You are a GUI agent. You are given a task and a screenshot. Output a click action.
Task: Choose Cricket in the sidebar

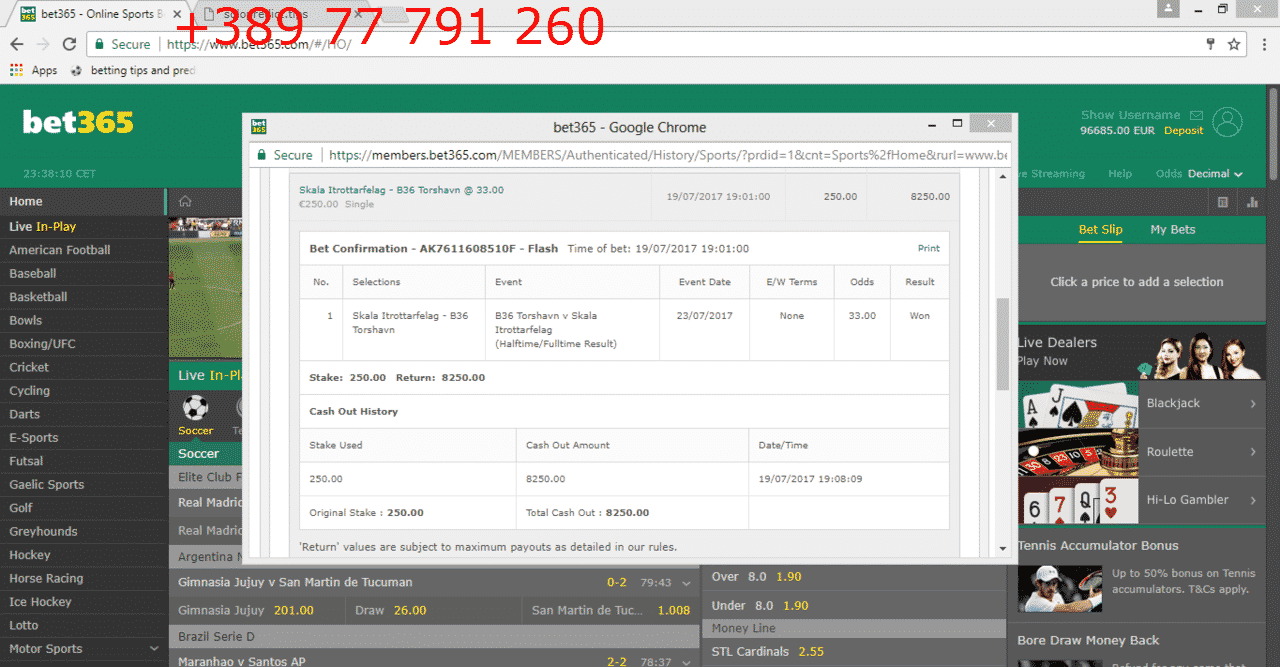[83, 368]
